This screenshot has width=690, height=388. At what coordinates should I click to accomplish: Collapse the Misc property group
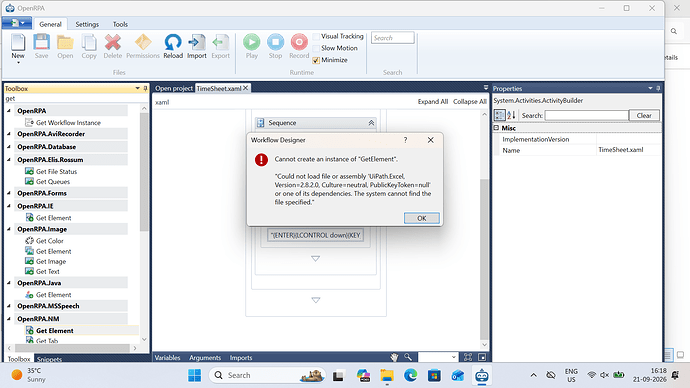point(496,128)
